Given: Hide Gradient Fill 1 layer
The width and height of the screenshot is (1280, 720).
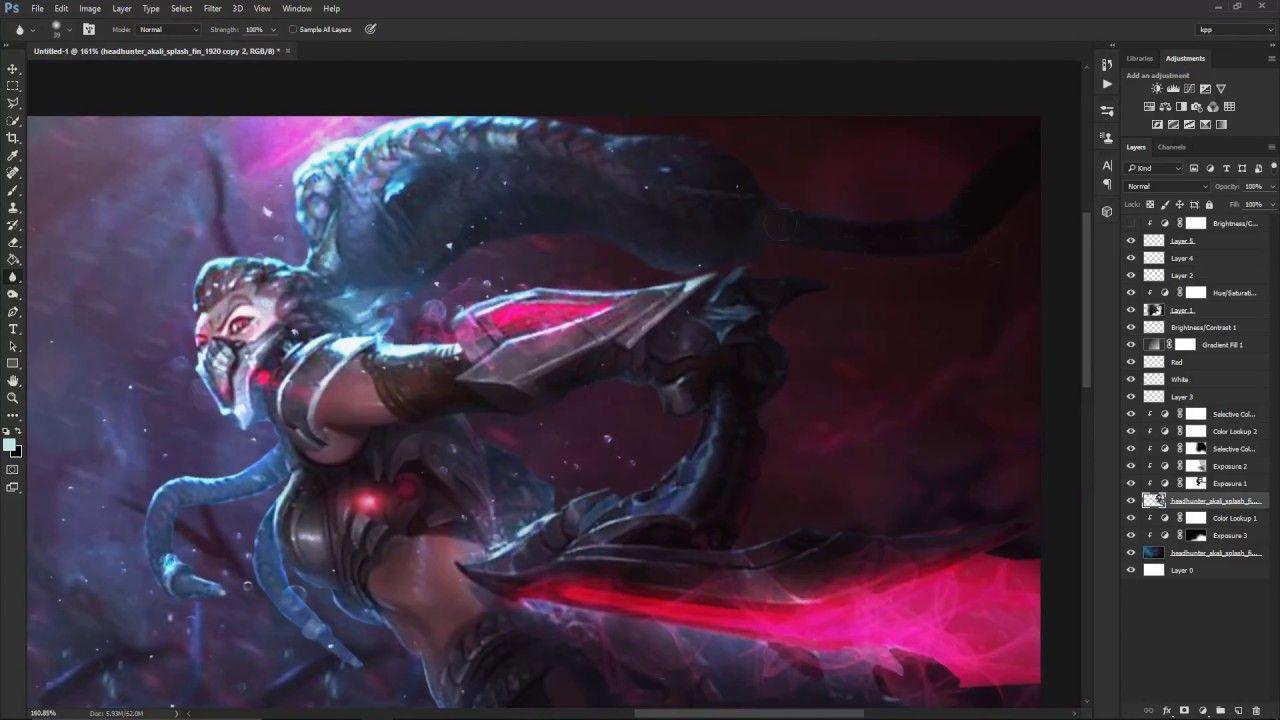Looking at the screenshot, I should tap(1131, 345).
